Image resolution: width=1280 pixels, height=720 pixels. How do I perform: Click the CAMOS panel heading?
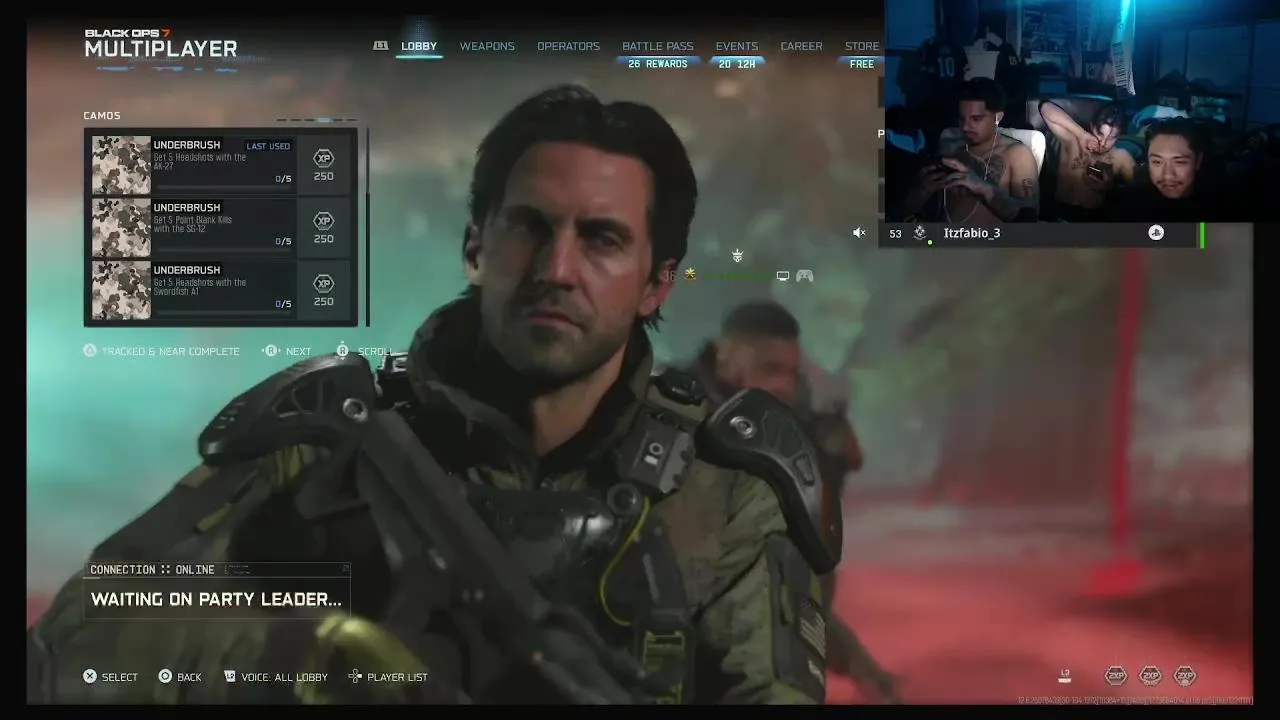pyautogui.click(x=102, y=116)
